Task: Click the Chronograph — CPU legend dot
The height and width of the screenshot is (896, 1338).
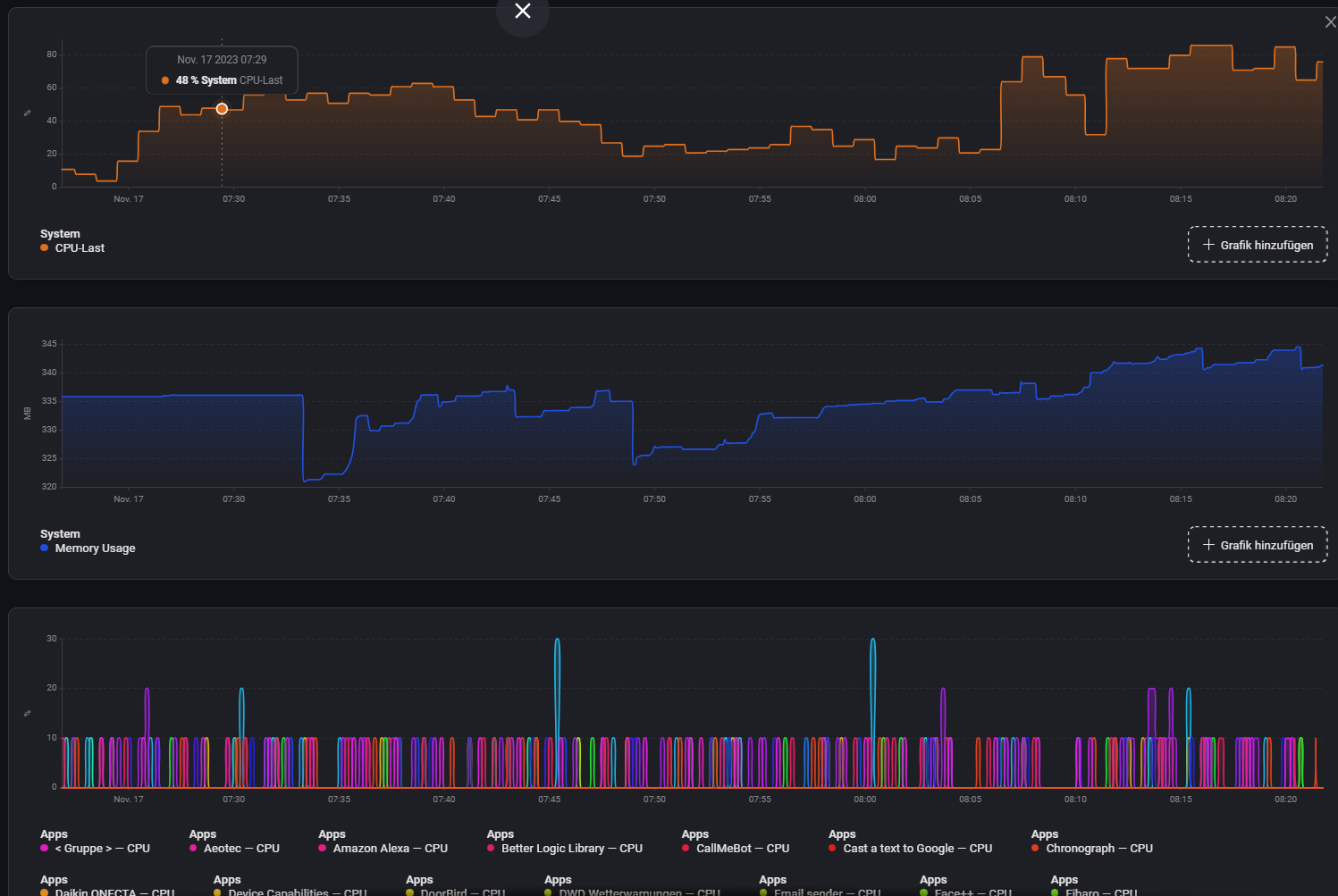Action: [x=1035, y=849]
